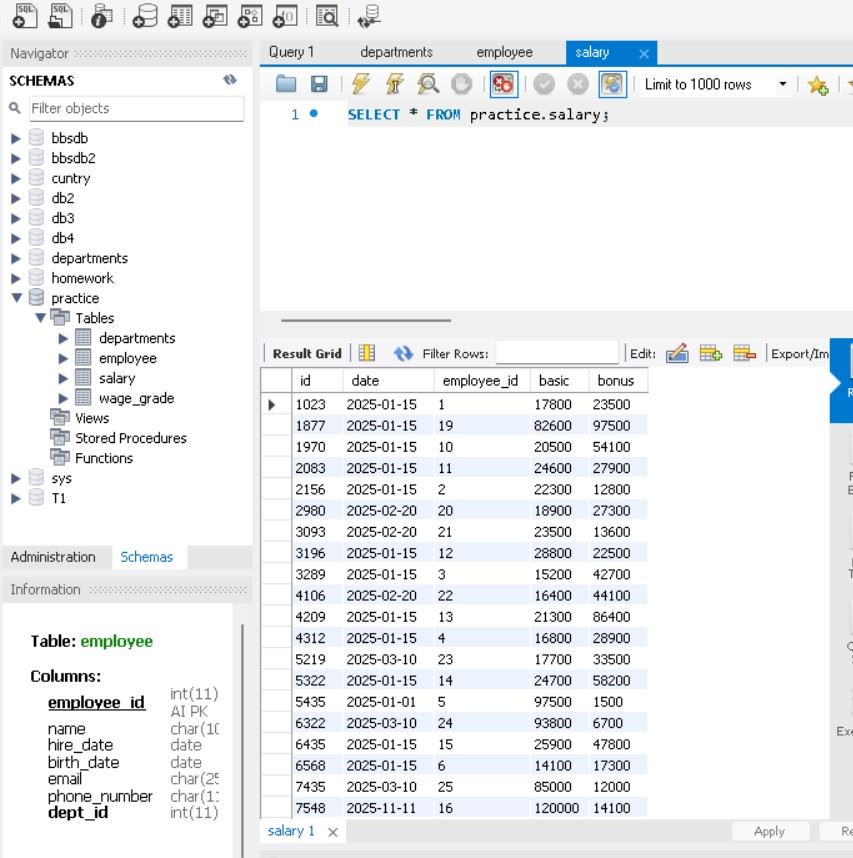Viewport: 853px width, 858px height.
Task: Collapse the practice schema tree
Action: coord(16,298)
